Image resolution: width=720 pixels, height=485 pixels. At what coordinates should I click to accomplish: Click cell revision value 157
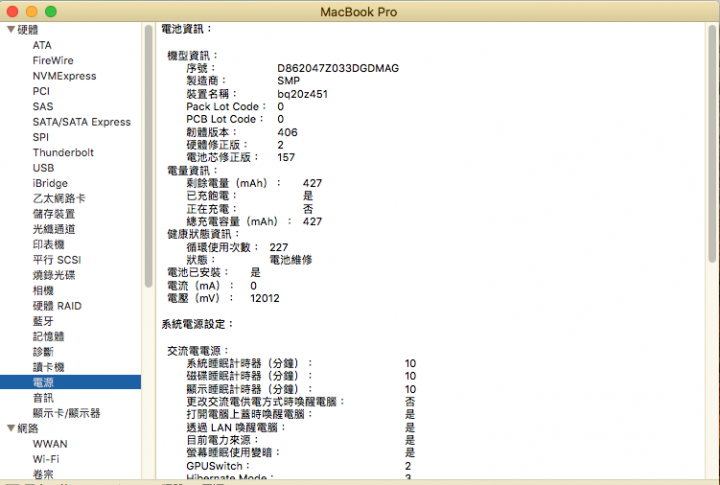(x=286, y=157)
